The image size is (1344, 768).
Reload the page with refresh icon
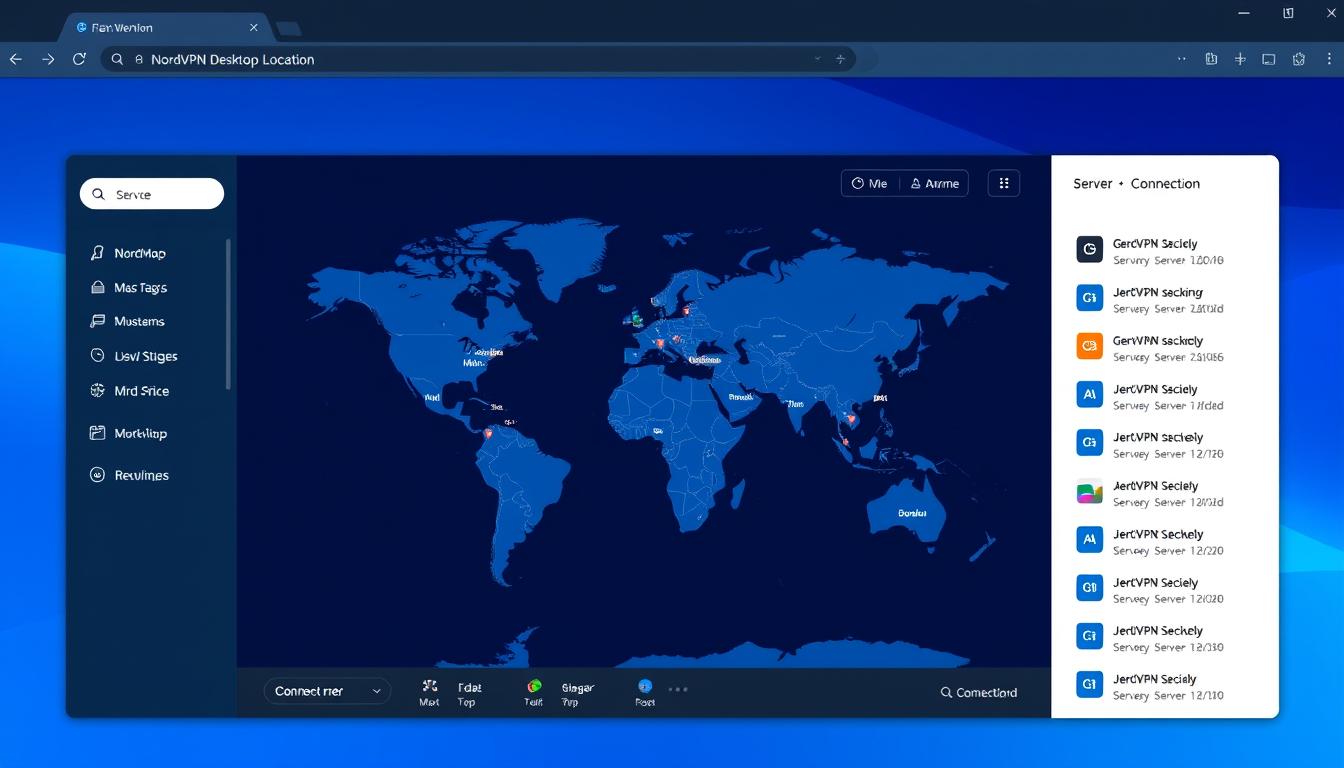pos(79,59)
